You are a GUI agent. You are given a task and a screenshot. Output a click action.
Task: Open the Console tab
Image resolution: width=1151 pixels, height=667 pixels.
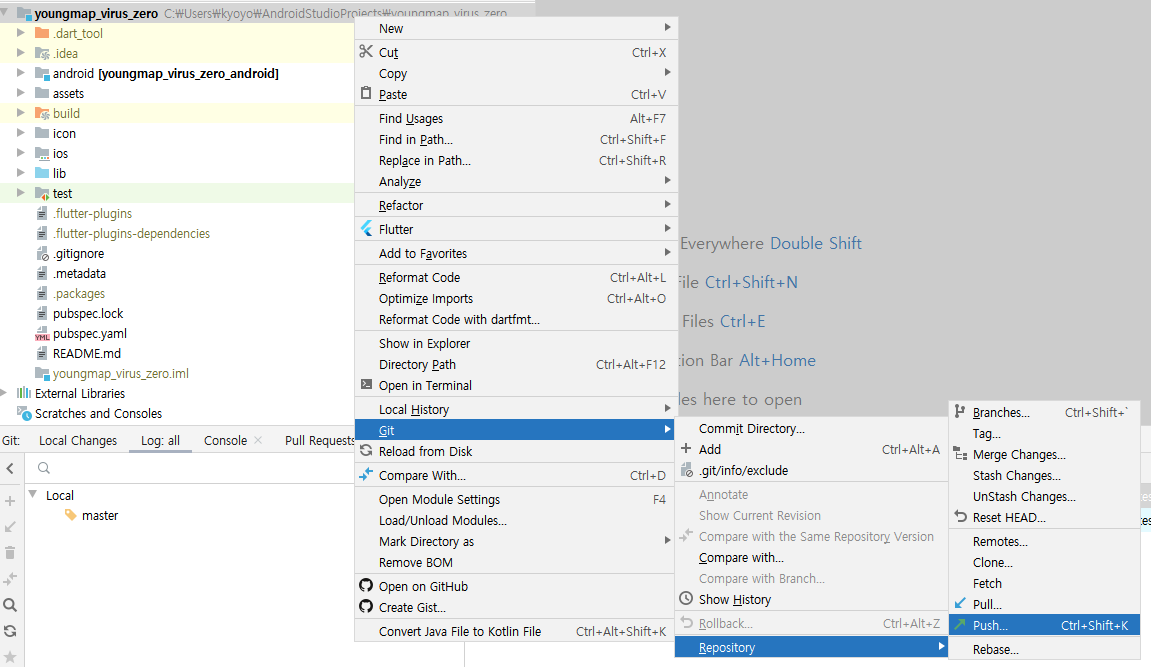(225, 440)
